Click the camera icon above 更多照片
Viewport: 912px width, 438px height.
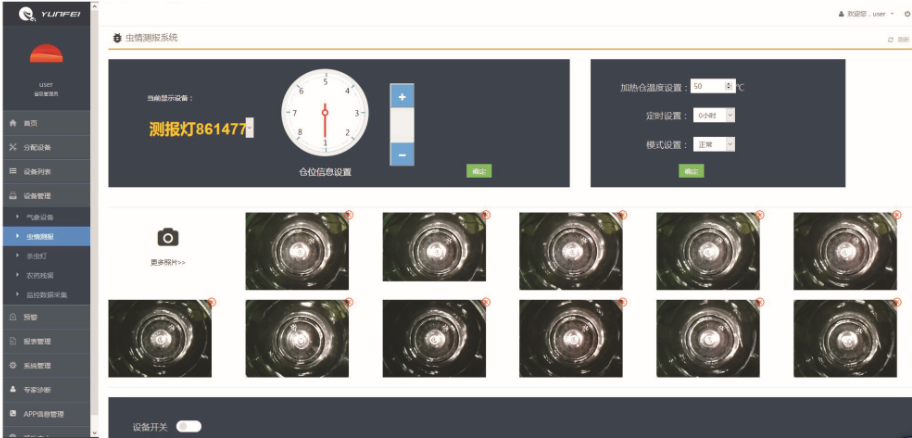coord(168,237)
